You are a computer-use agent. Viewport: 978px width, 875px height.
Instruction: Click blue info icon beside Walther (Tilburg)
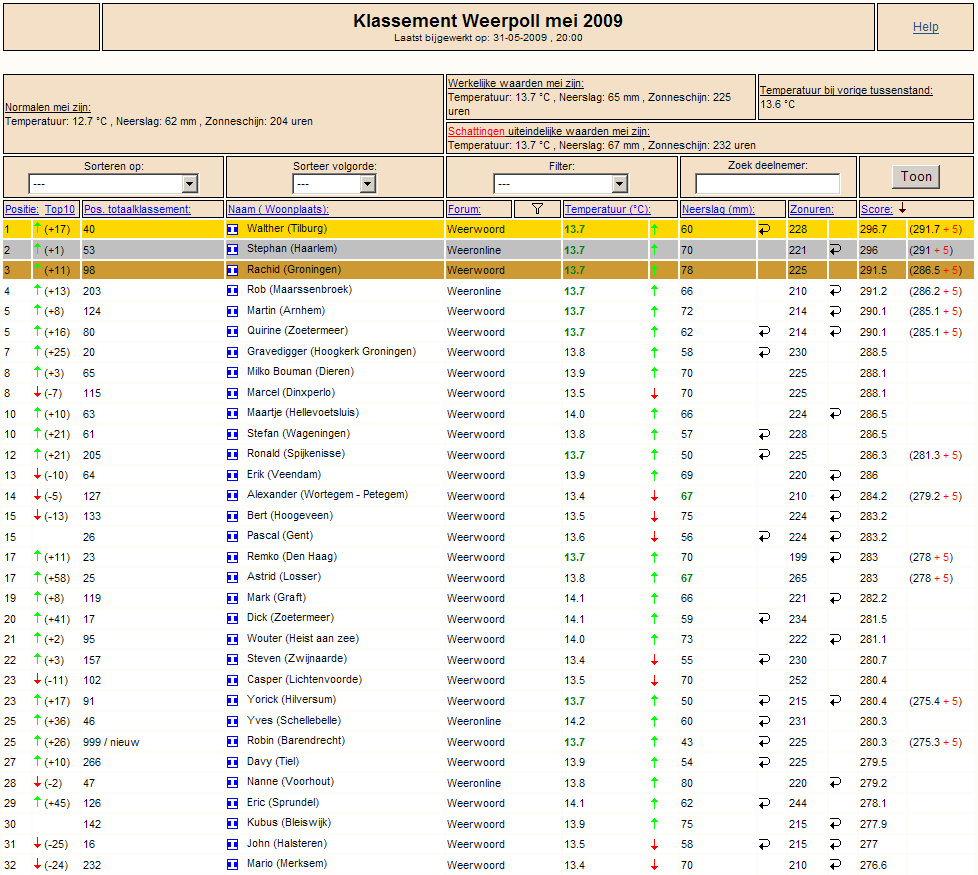233,230
